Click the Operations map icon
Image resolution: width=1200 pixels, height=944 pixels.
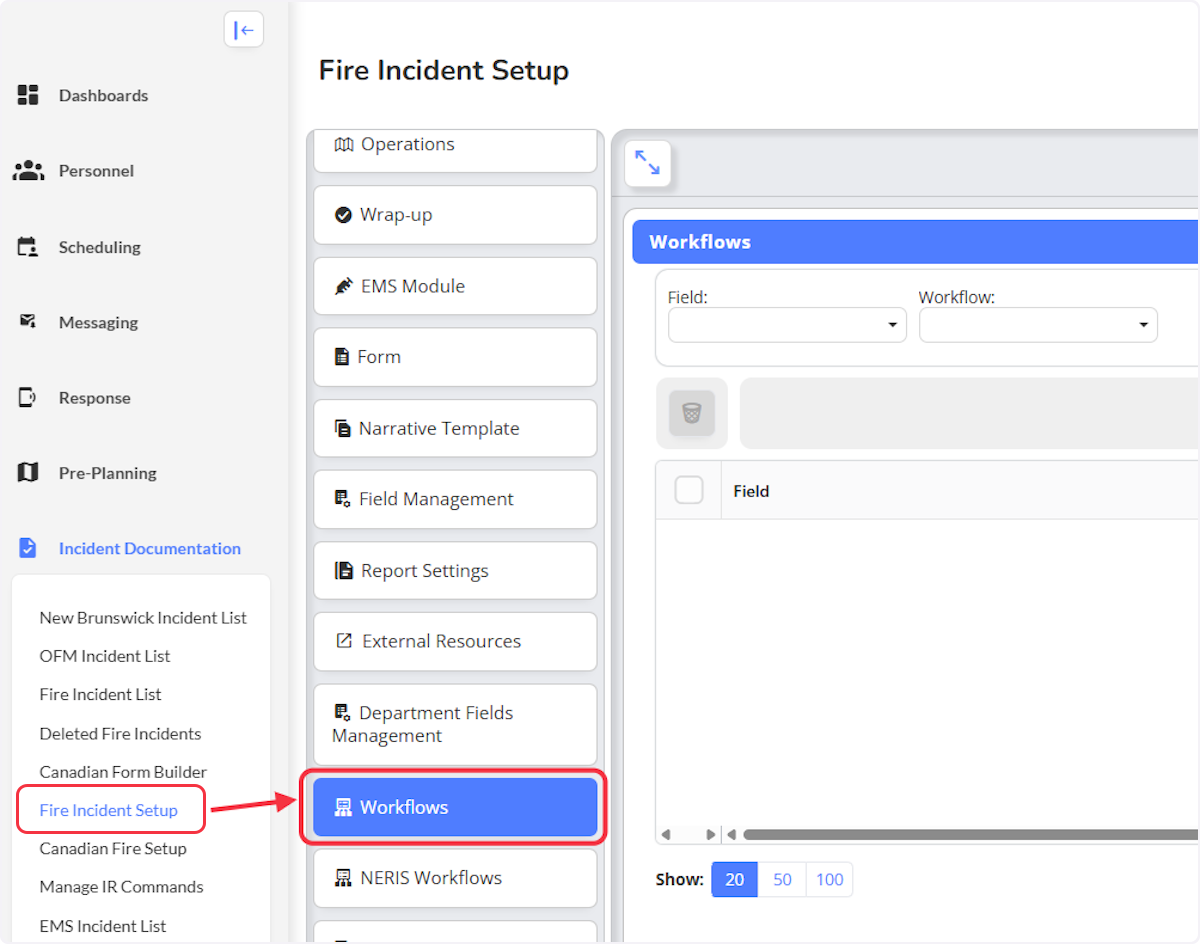(344, 144)
